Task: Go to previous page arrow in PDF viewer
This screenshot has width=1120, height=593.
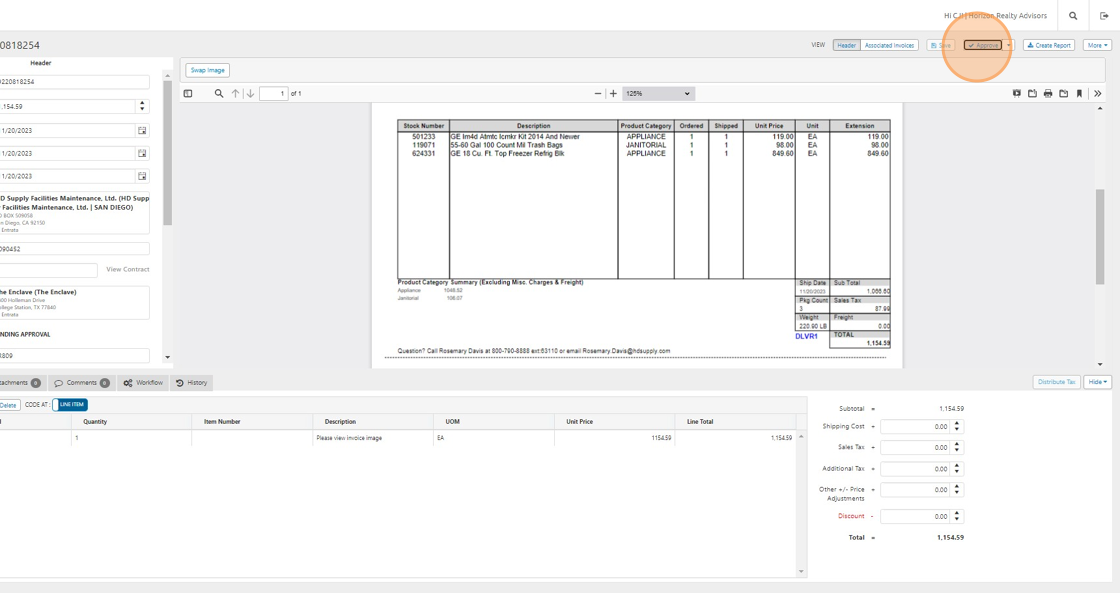Action: click(235, 94)
